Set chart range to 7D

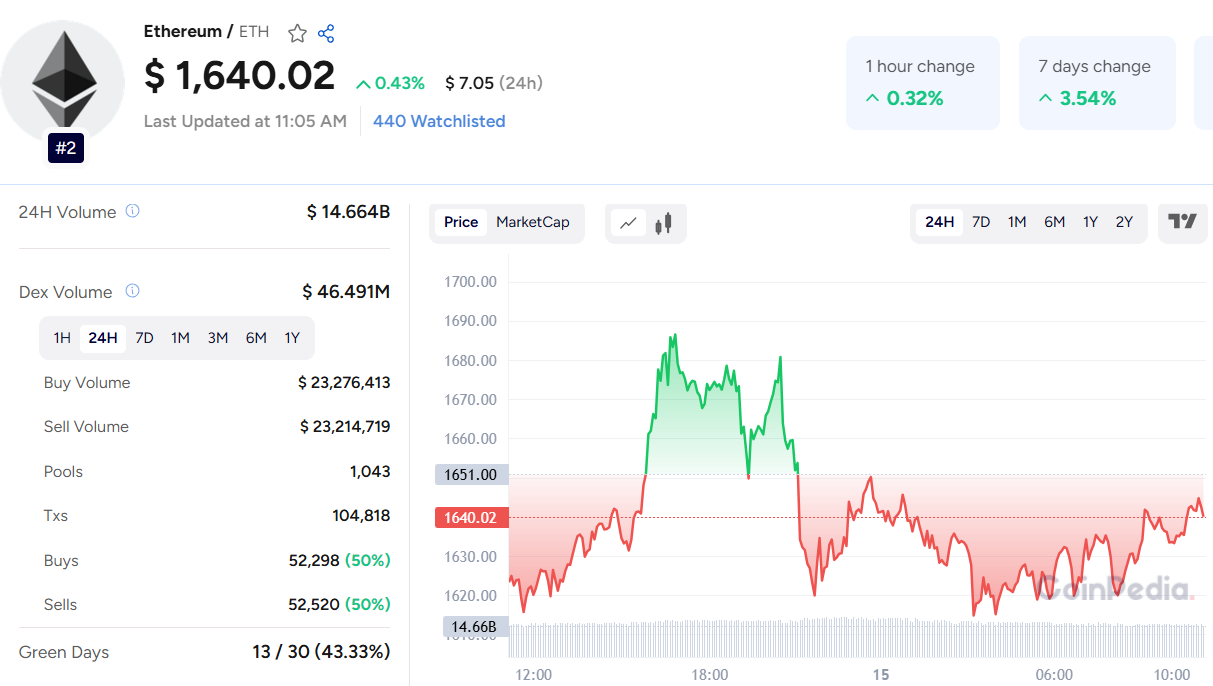click(x=981, y=222)
